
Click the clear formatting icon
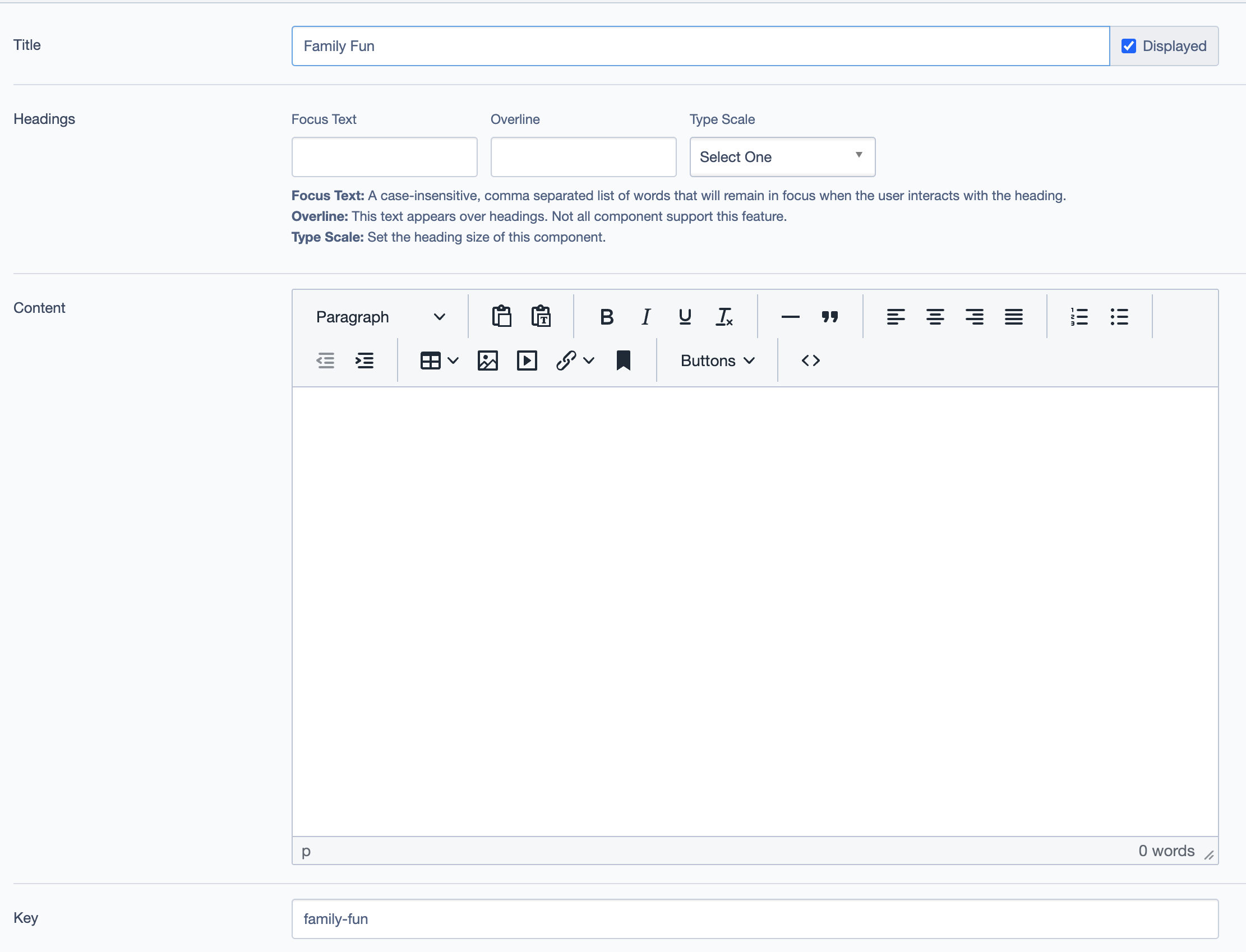tap(724, 317)
